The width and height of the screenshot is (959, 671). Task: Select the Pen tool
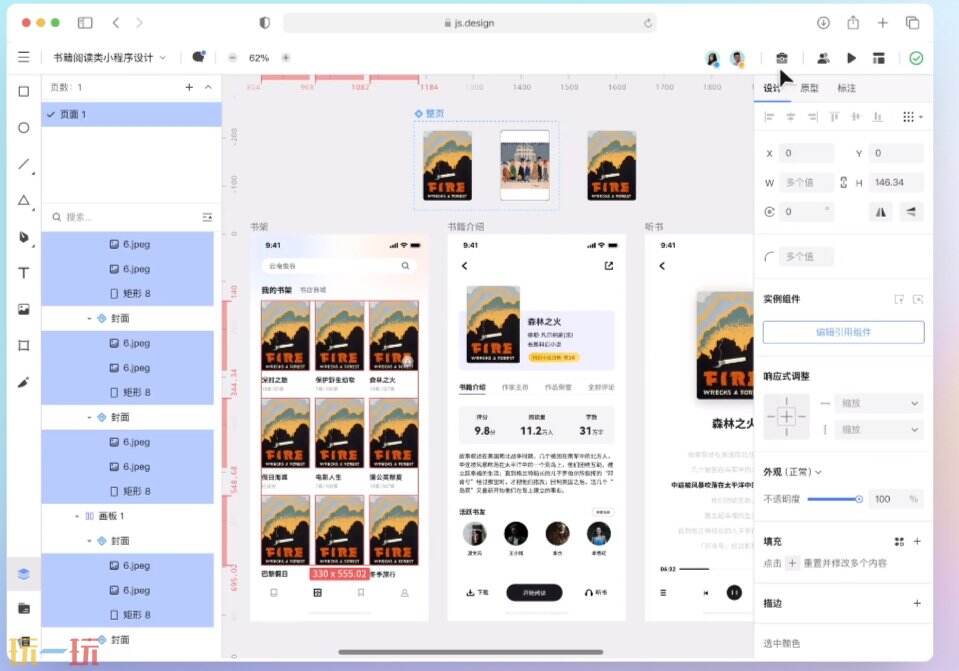[24, 237]
